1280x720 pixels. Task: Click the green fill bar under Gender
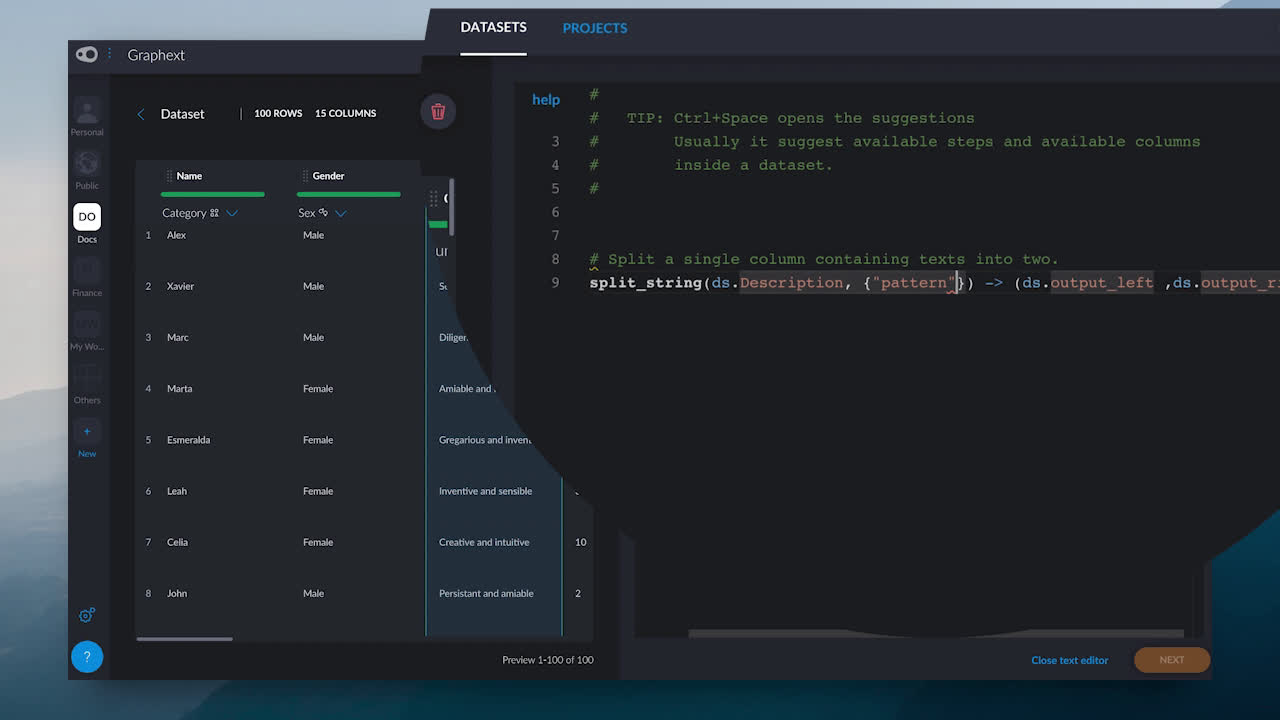tap(349, 194)
